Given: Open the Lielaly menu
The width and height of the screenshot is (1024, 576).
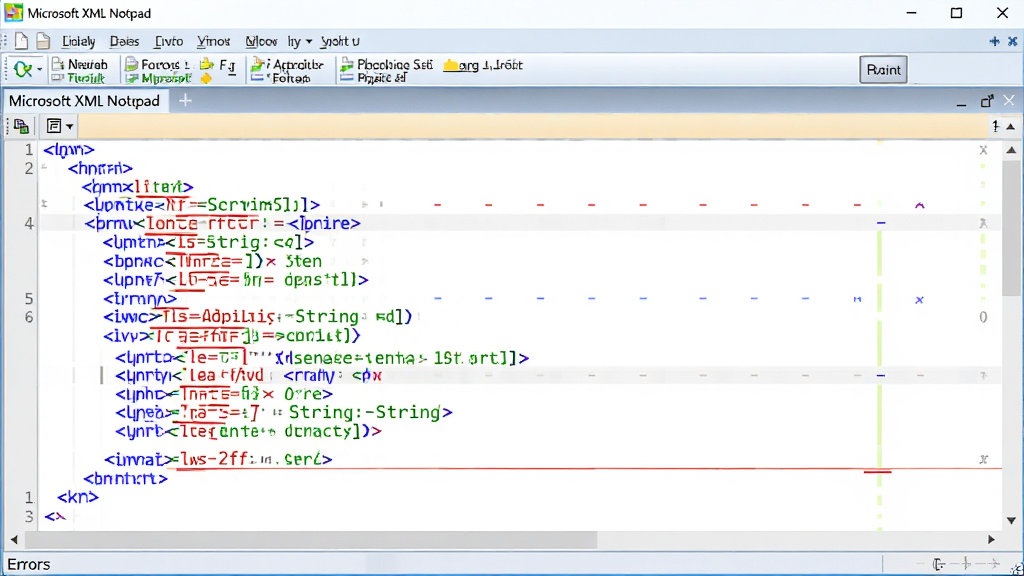Looking at the screenshot, I should point(78,41).
